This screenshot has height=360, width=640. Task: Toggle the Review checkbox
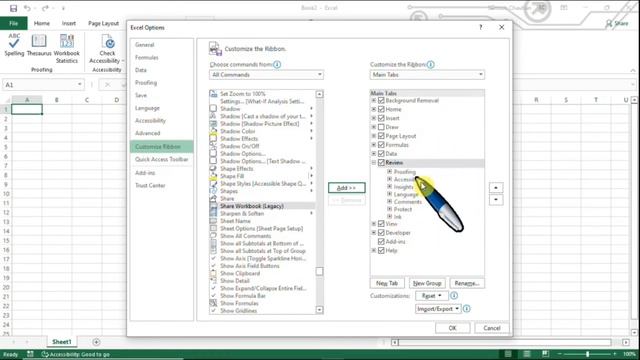(381, 163)
